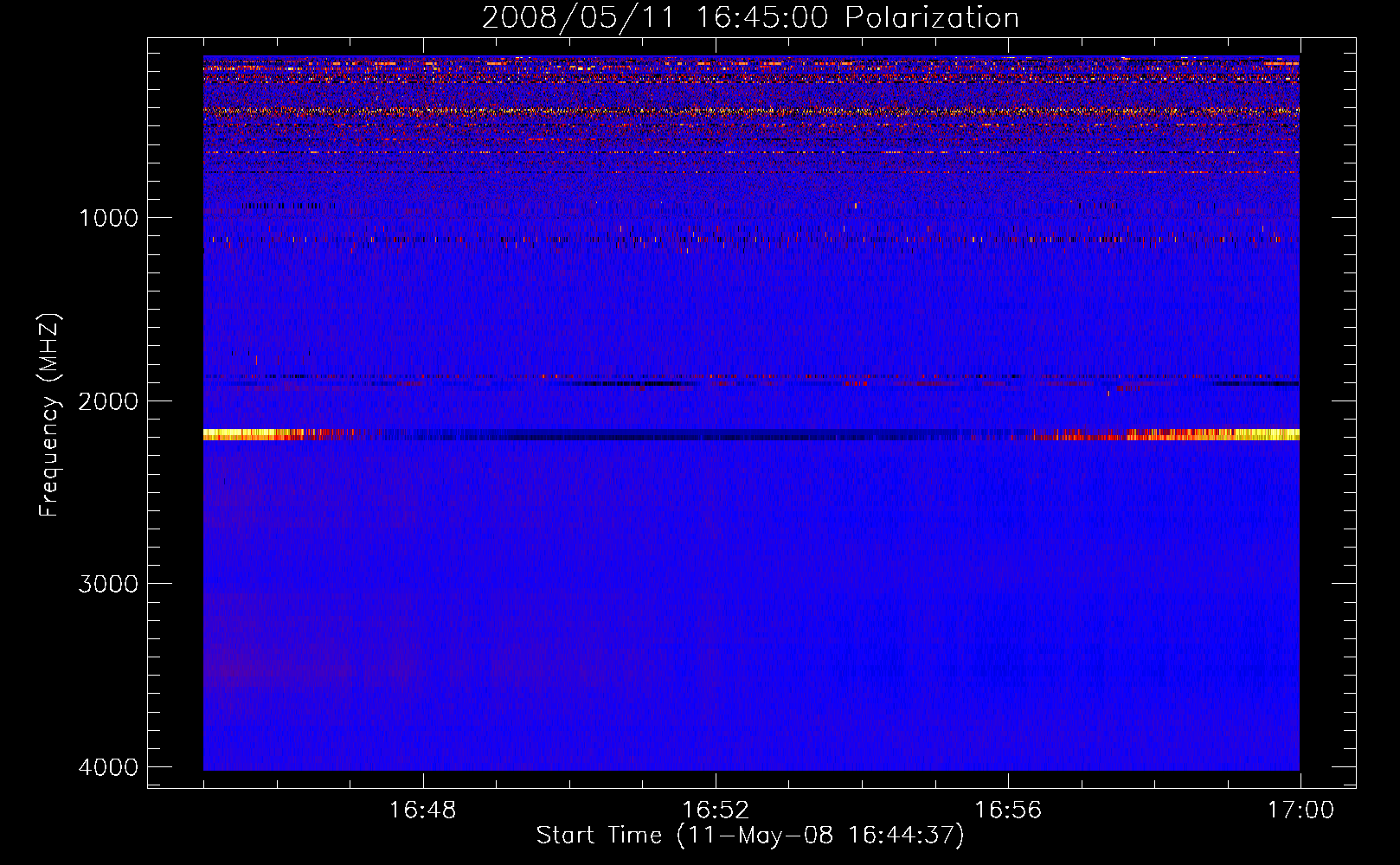Select the 'Start Time (11-May-08 16:44:37)' label
Screen dimensions: 1400x865
[x=750, y=836]
